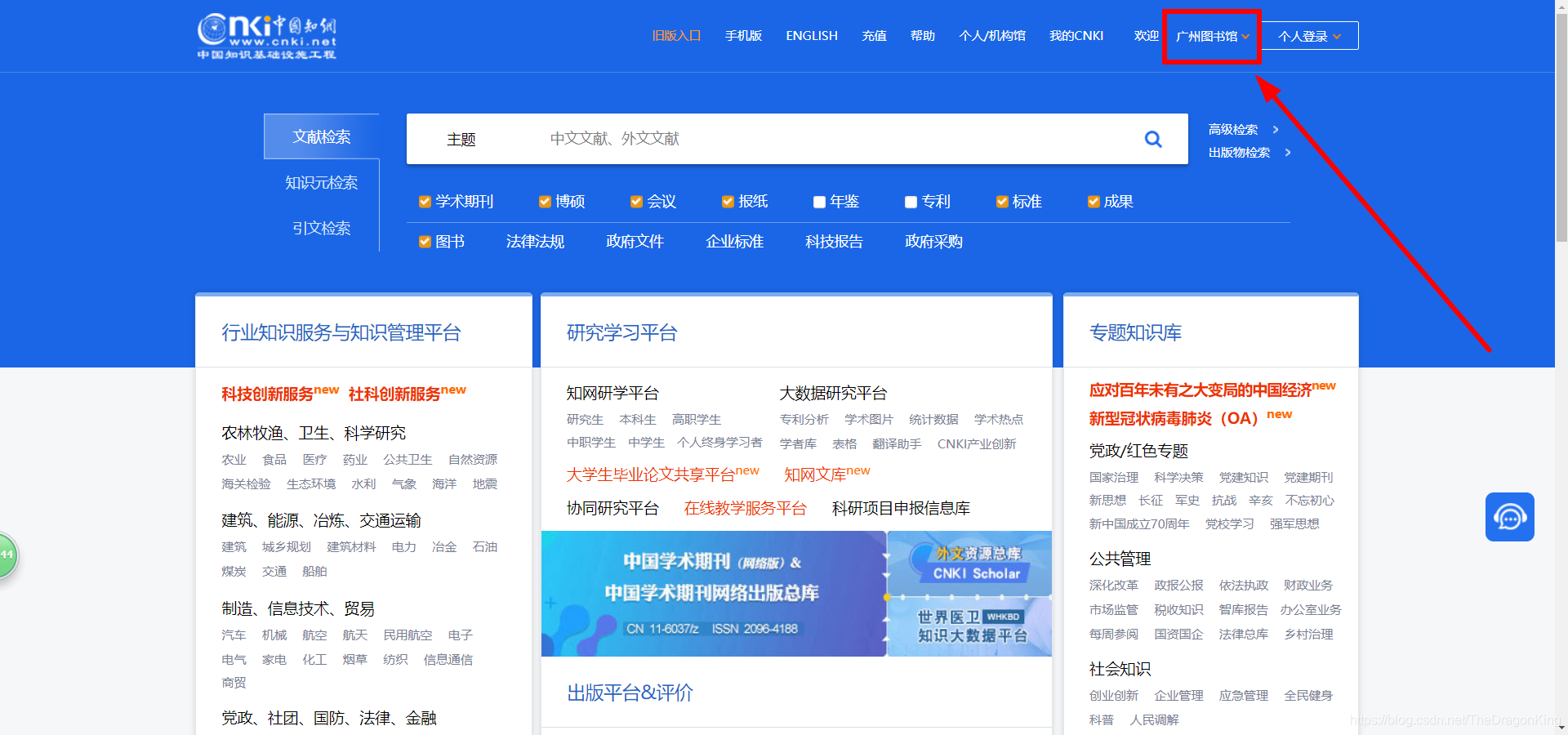
Task: Click the 世界医卫知识大数据平台 banner
Action: pyautogui.click(x=969, y=626)
